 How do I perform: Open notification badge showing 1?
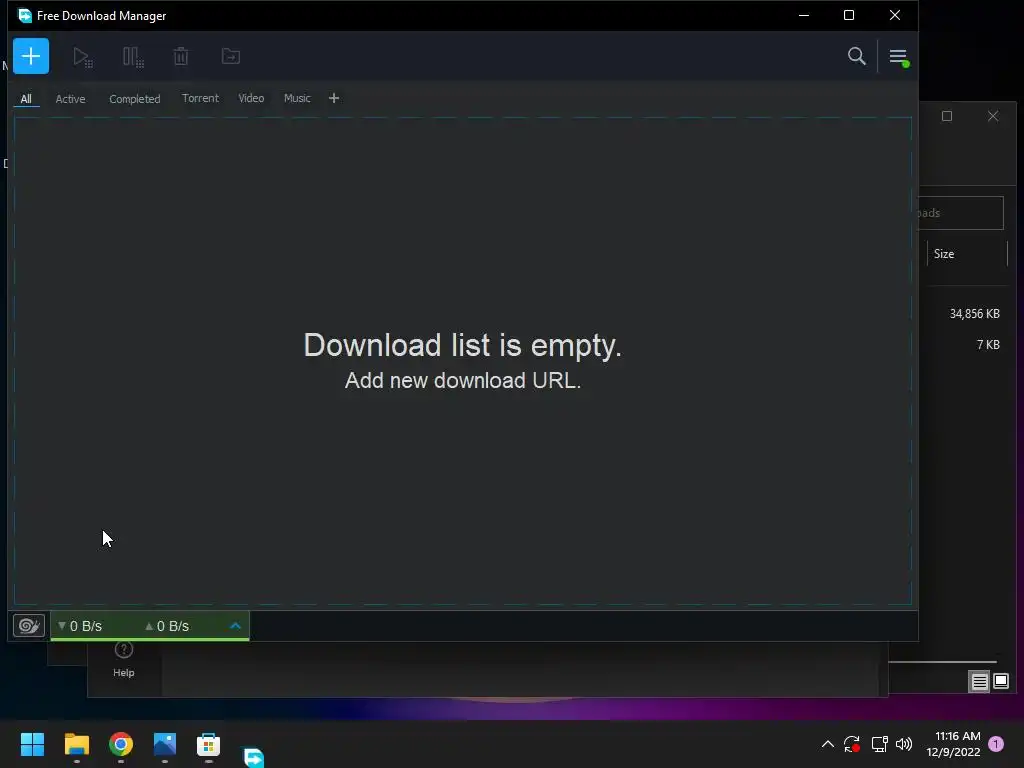[996, 744]
